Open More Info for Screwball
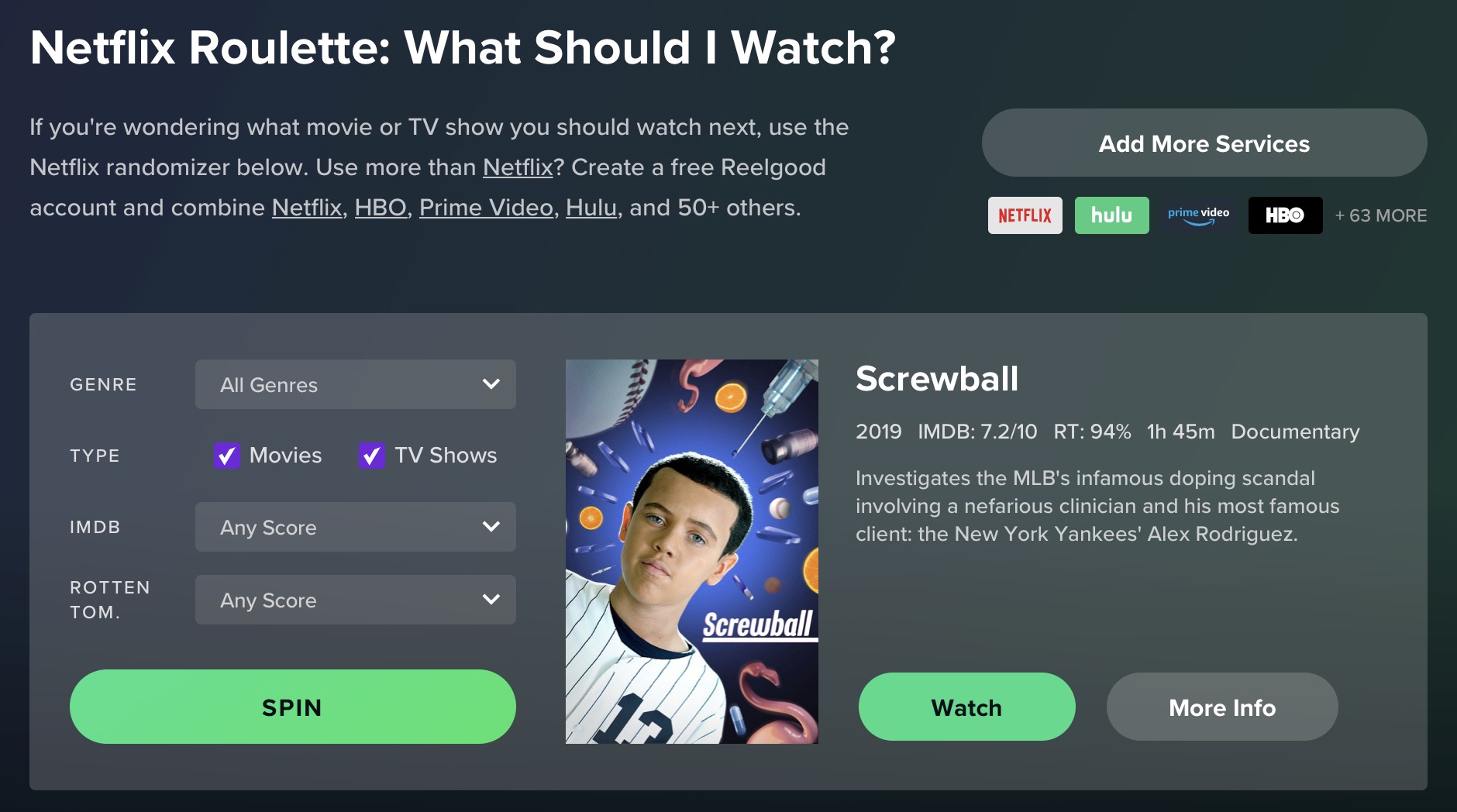The width and height of the screenshot is (1457, 812). click(1222, 707)
